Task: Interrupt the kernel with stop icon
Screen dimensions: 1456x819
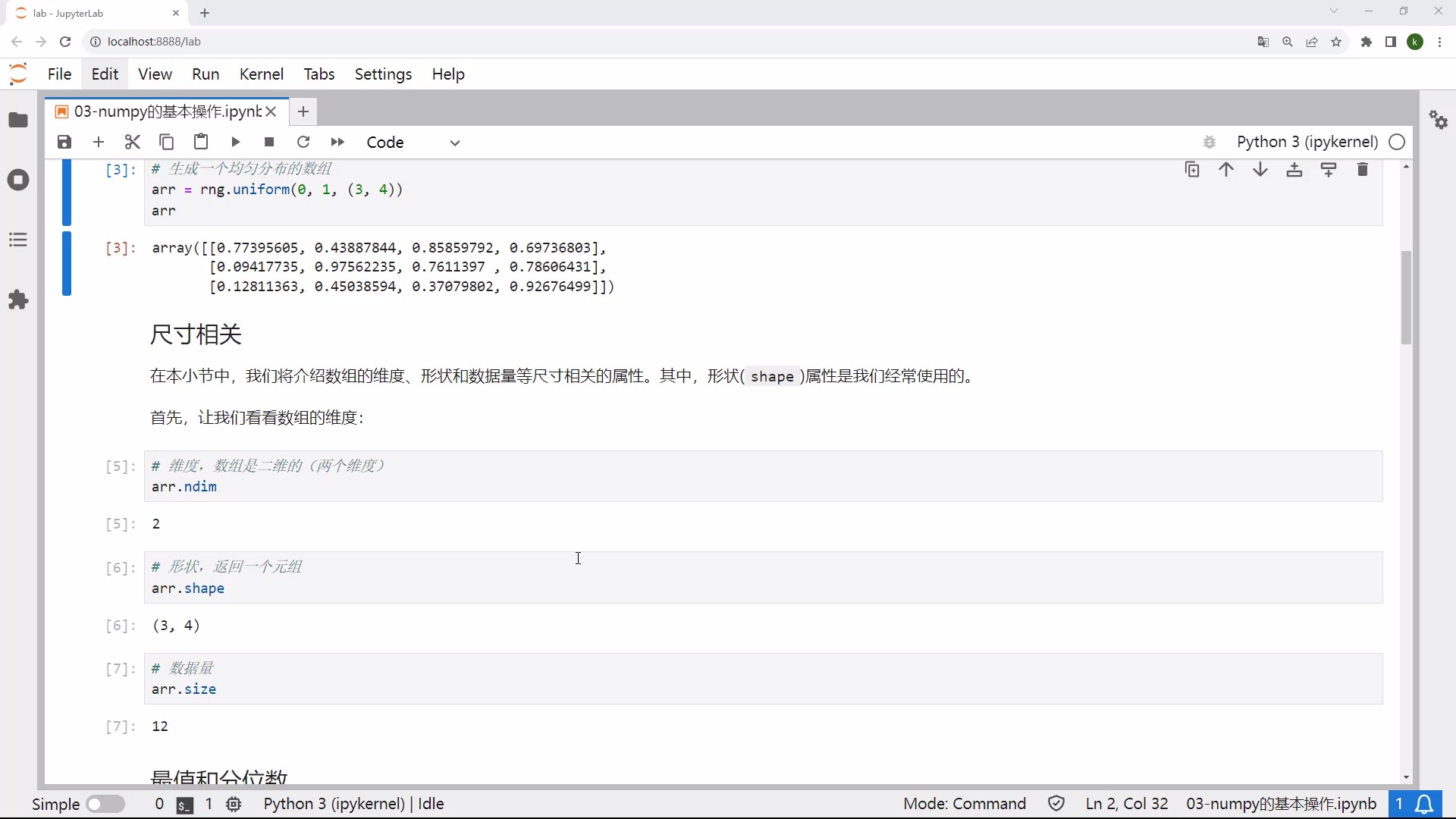Action: point(269,143)
